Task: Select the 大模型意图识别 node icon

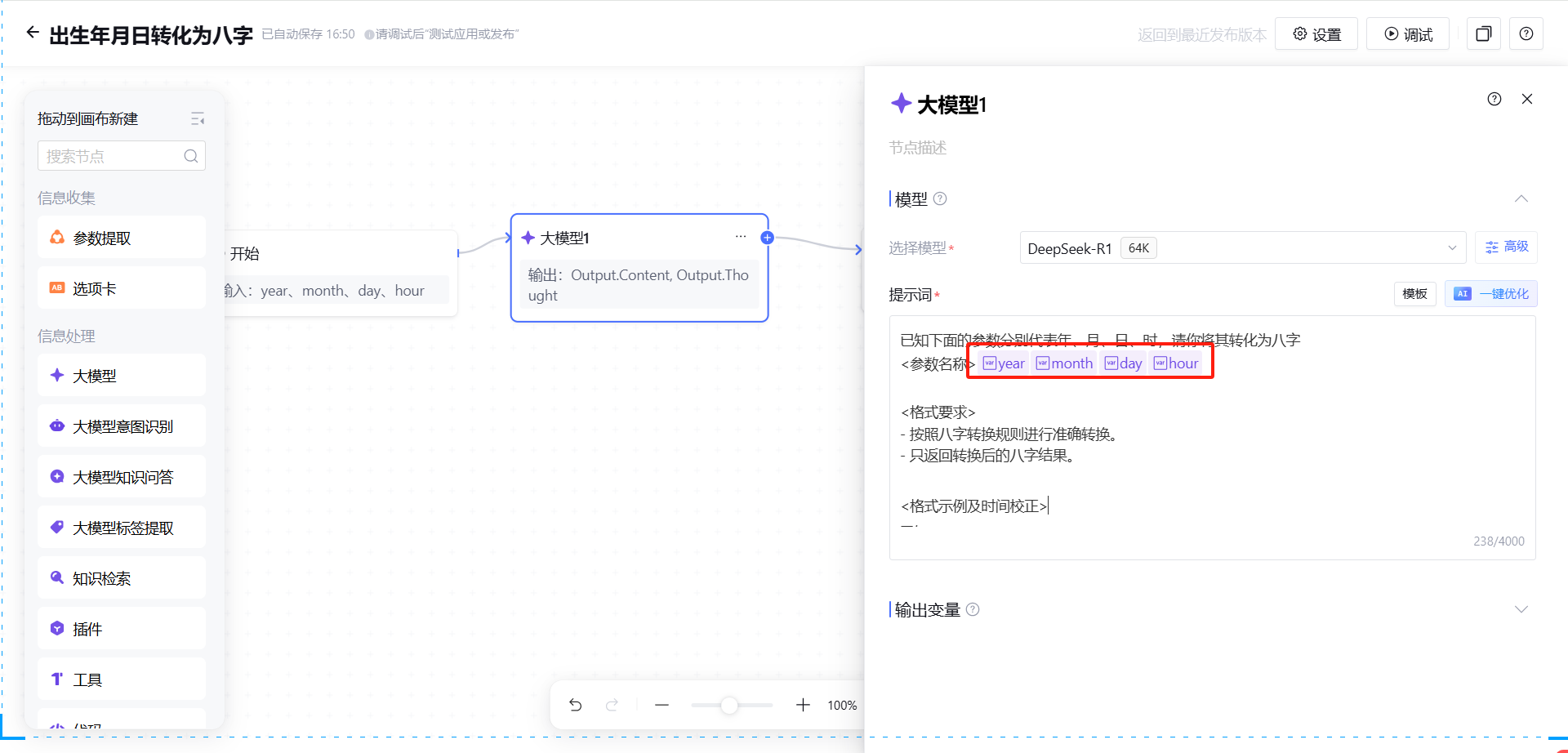Action: 57,426
